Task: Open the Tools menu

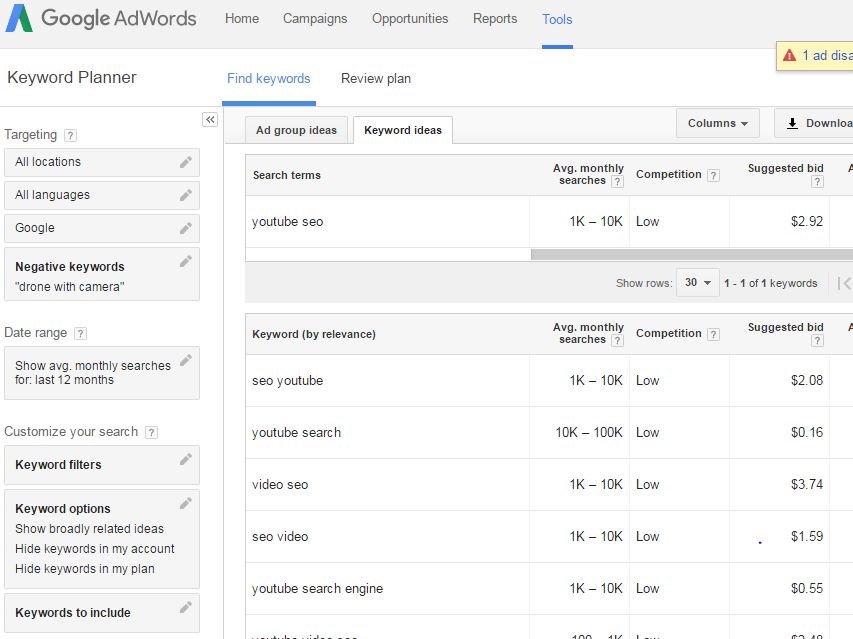Action: tap(557, 20)
